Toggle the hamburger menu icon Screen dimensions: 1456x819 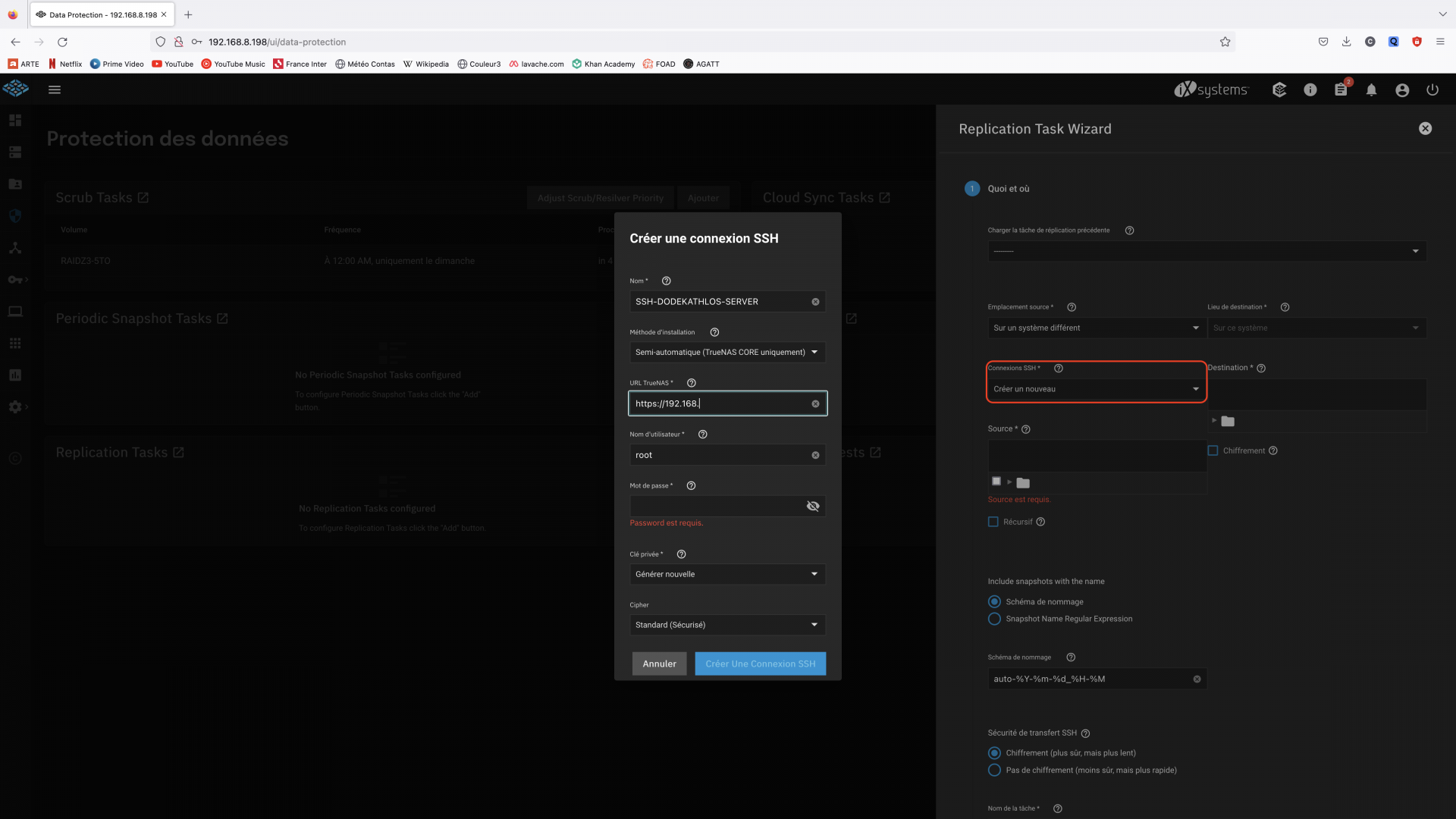[55, 89]
